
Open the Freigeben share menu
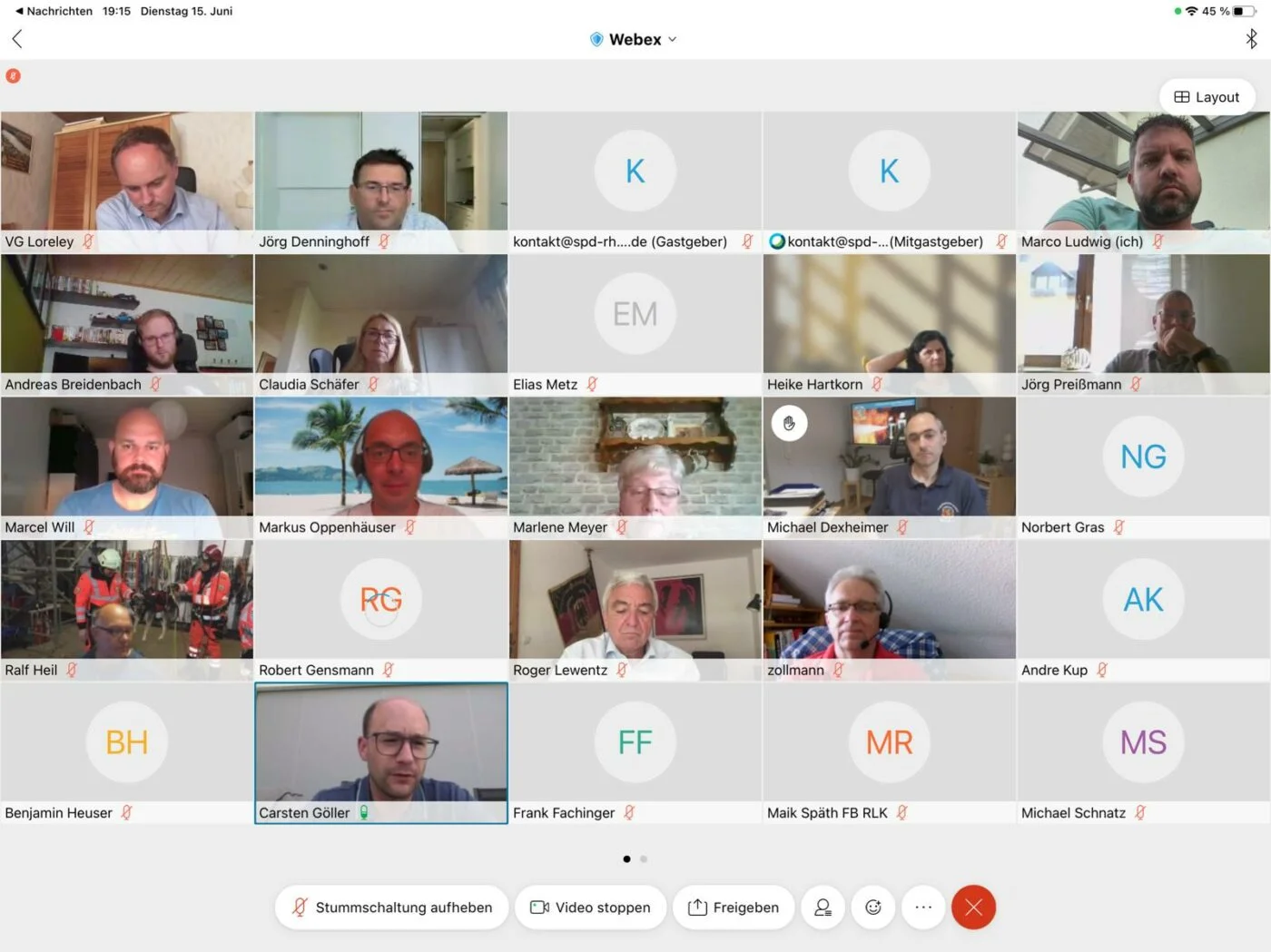[734, 908]
